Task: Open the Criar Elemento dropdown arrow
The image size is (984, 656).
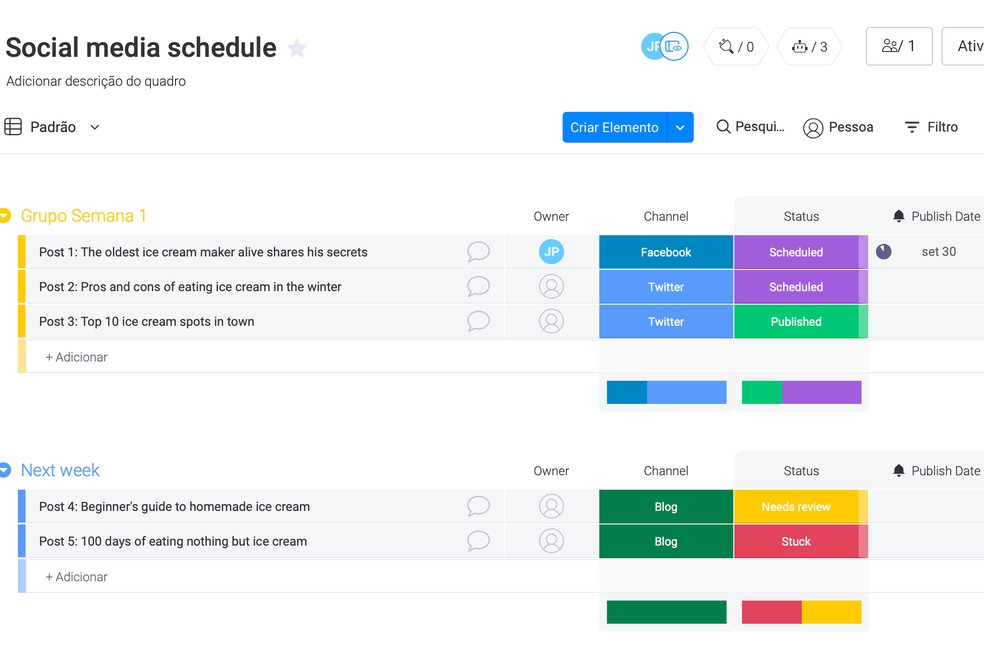Action: (680, 127)
